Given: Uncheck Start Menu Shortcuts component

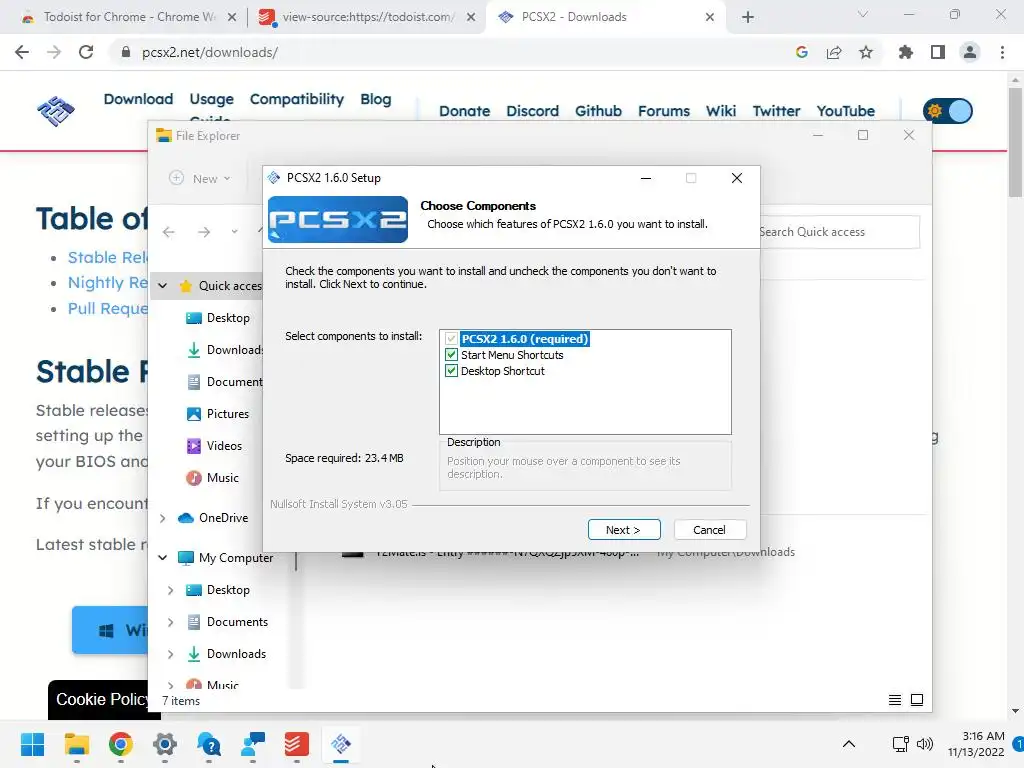Looking at the screenshot, I should [451, 355].
